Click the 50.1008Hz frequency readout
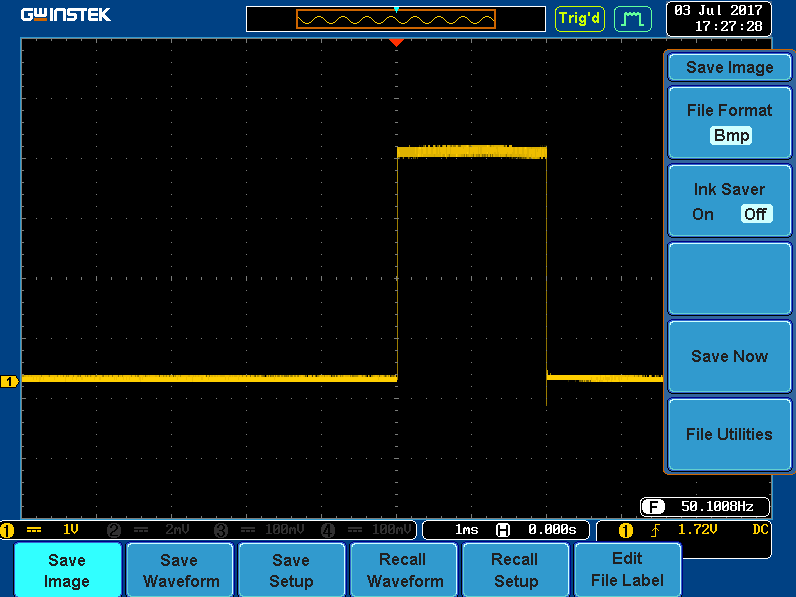 [x=717, y=506]
